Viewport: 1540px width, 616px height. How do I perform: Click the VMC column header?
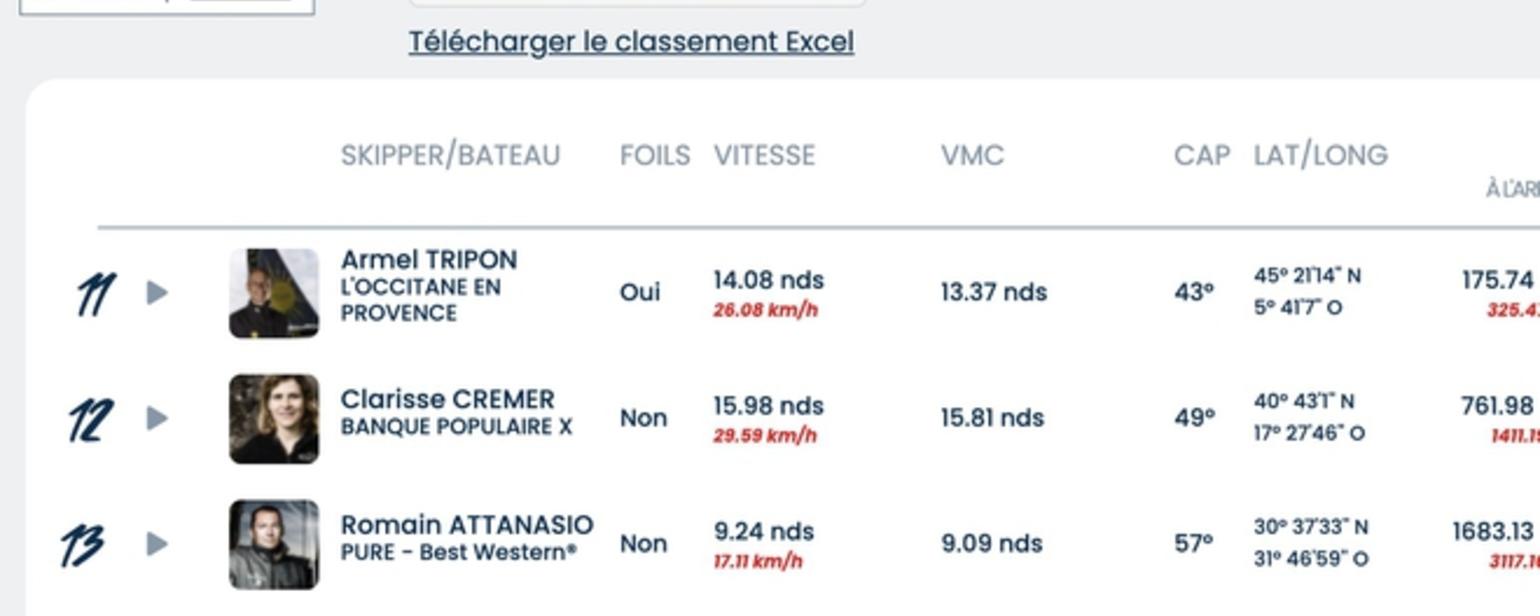972,155
